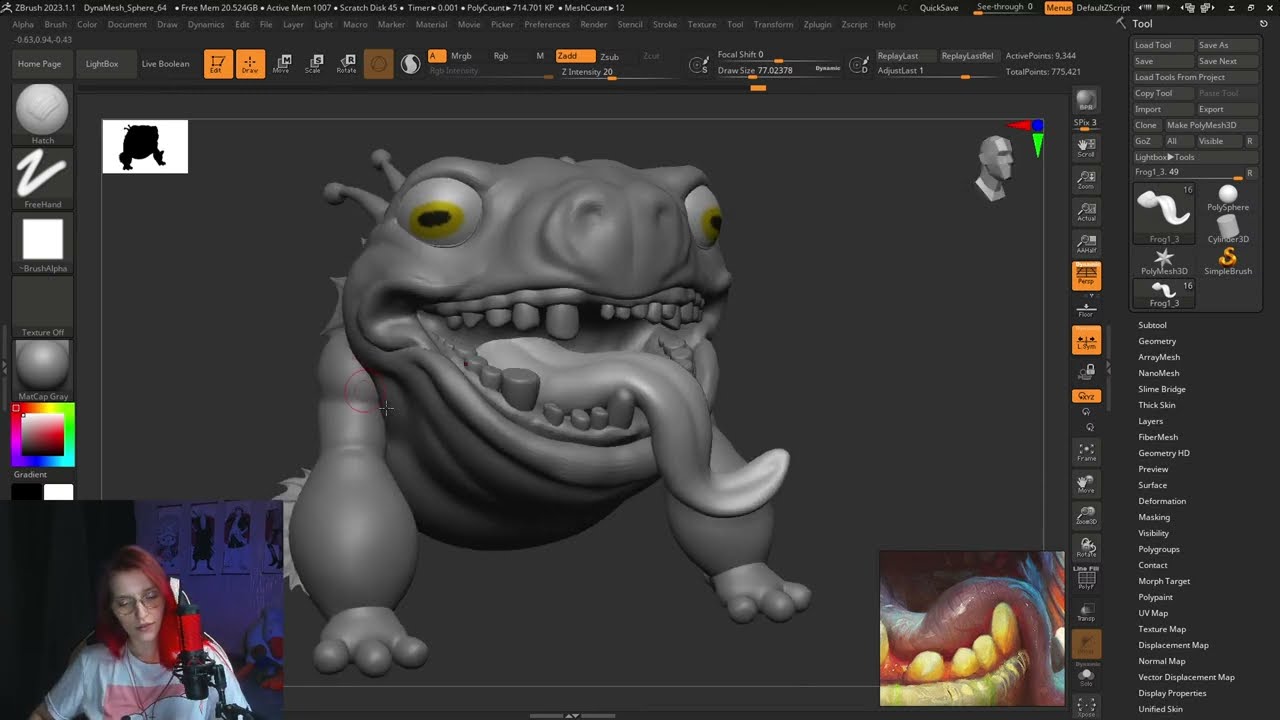The image size is (1280, 720).
Task: Select the PolySphere tool icon
Action: pyautogui.click(x=1228, y=198)
